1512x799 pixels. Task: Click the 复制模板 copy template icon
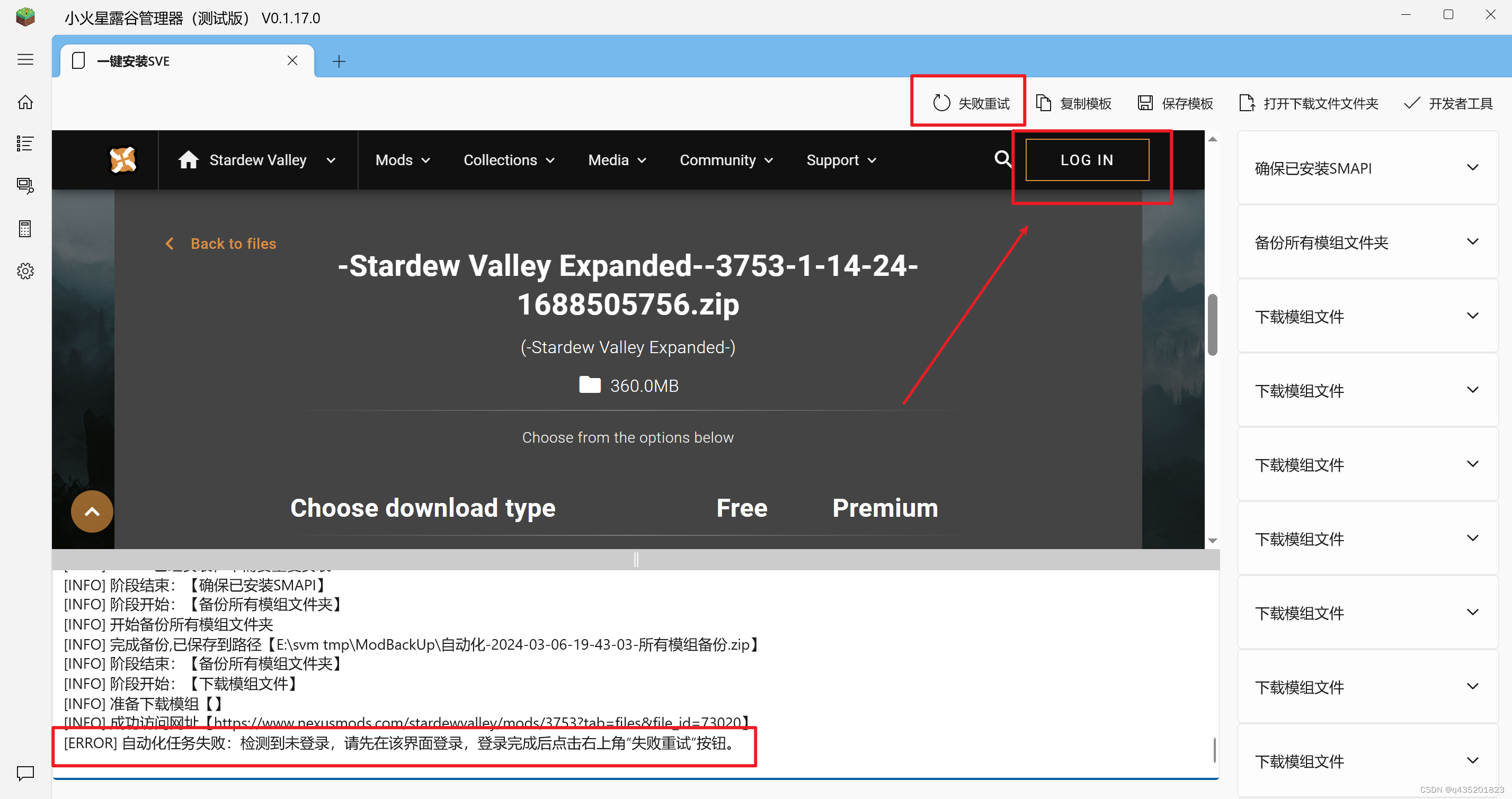click(x=1043, y=103)
